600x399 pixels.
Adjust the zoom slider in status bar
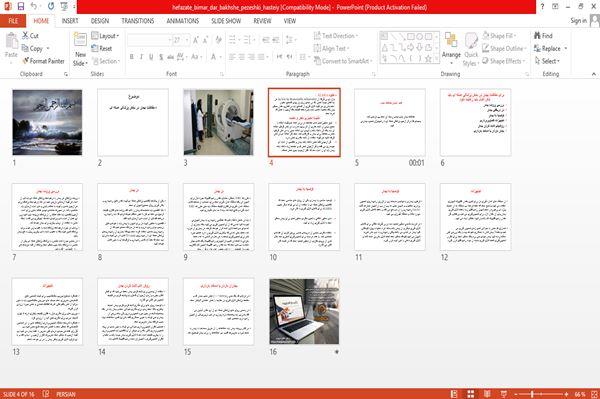(x=541, y=394)
